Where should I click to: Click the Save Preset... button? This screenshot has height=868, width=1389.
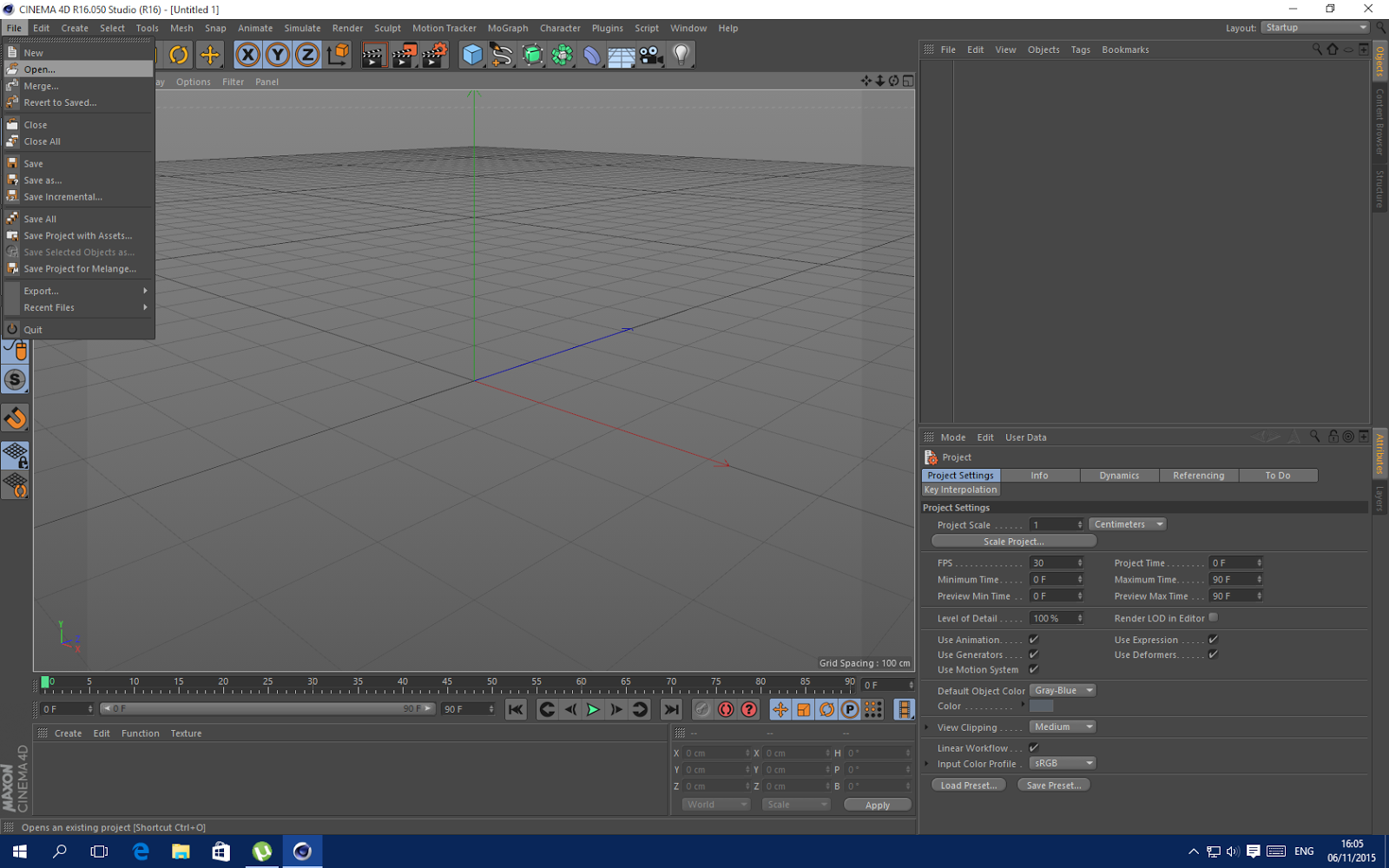point(1054,786)
